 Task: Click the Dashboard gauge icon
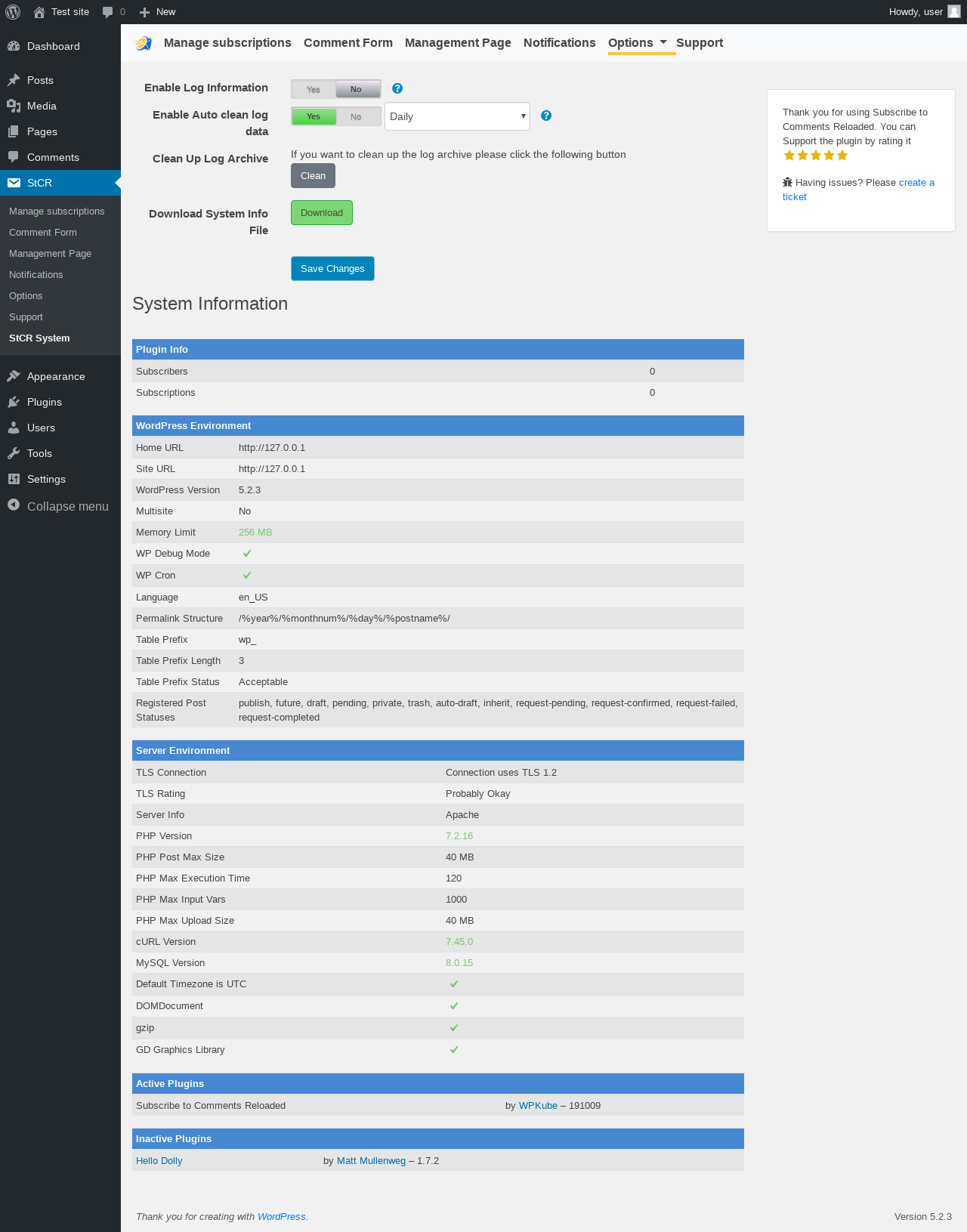point(14,46)
